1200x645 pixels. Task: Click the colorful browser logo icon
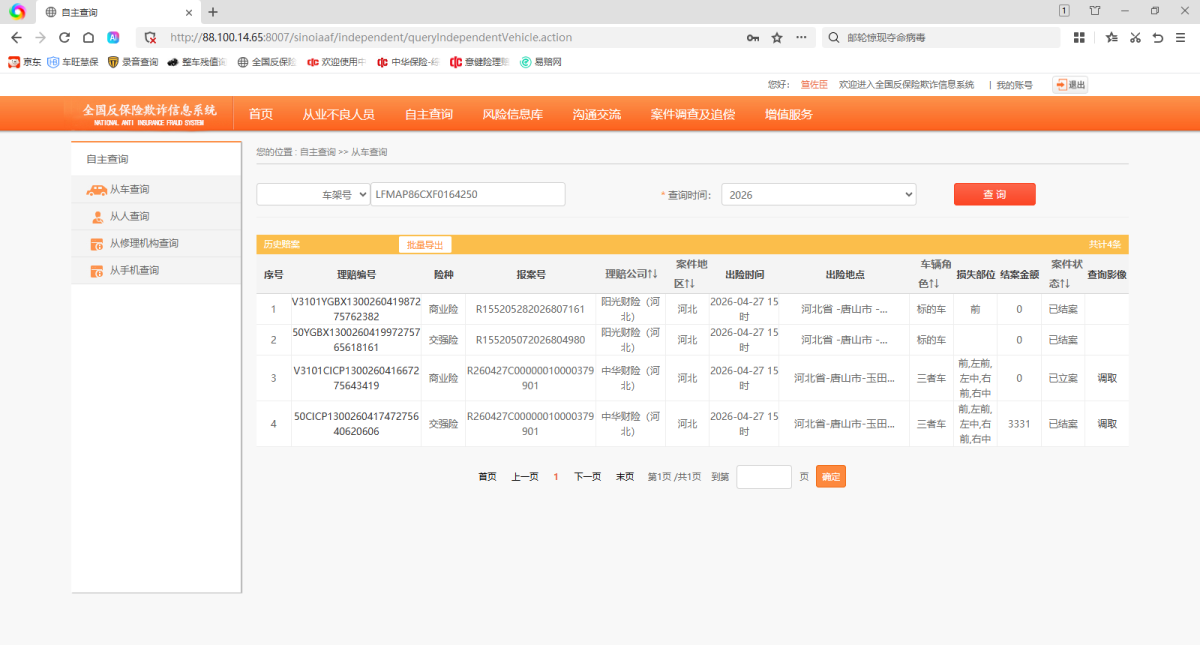(17, 12)
